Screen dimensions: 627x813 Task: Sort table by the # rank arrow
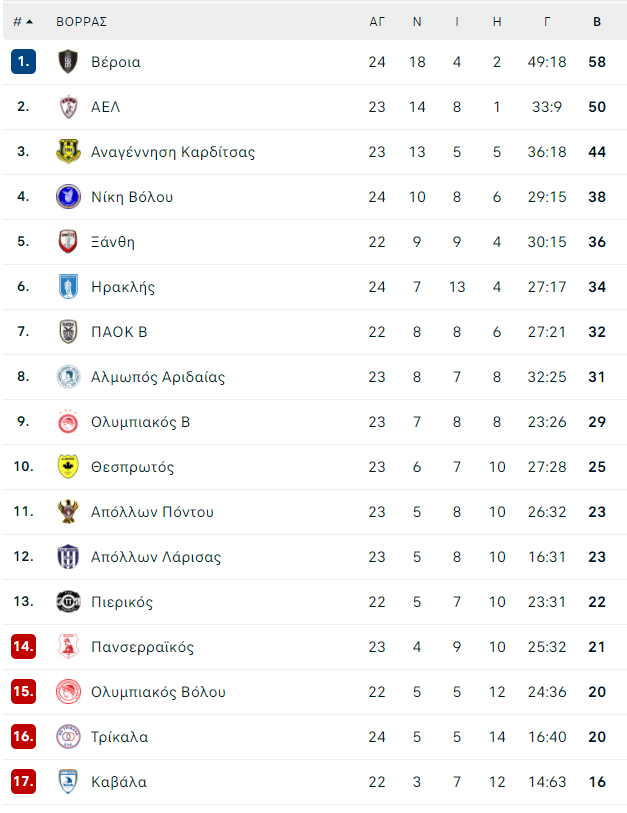pos(23,22)
